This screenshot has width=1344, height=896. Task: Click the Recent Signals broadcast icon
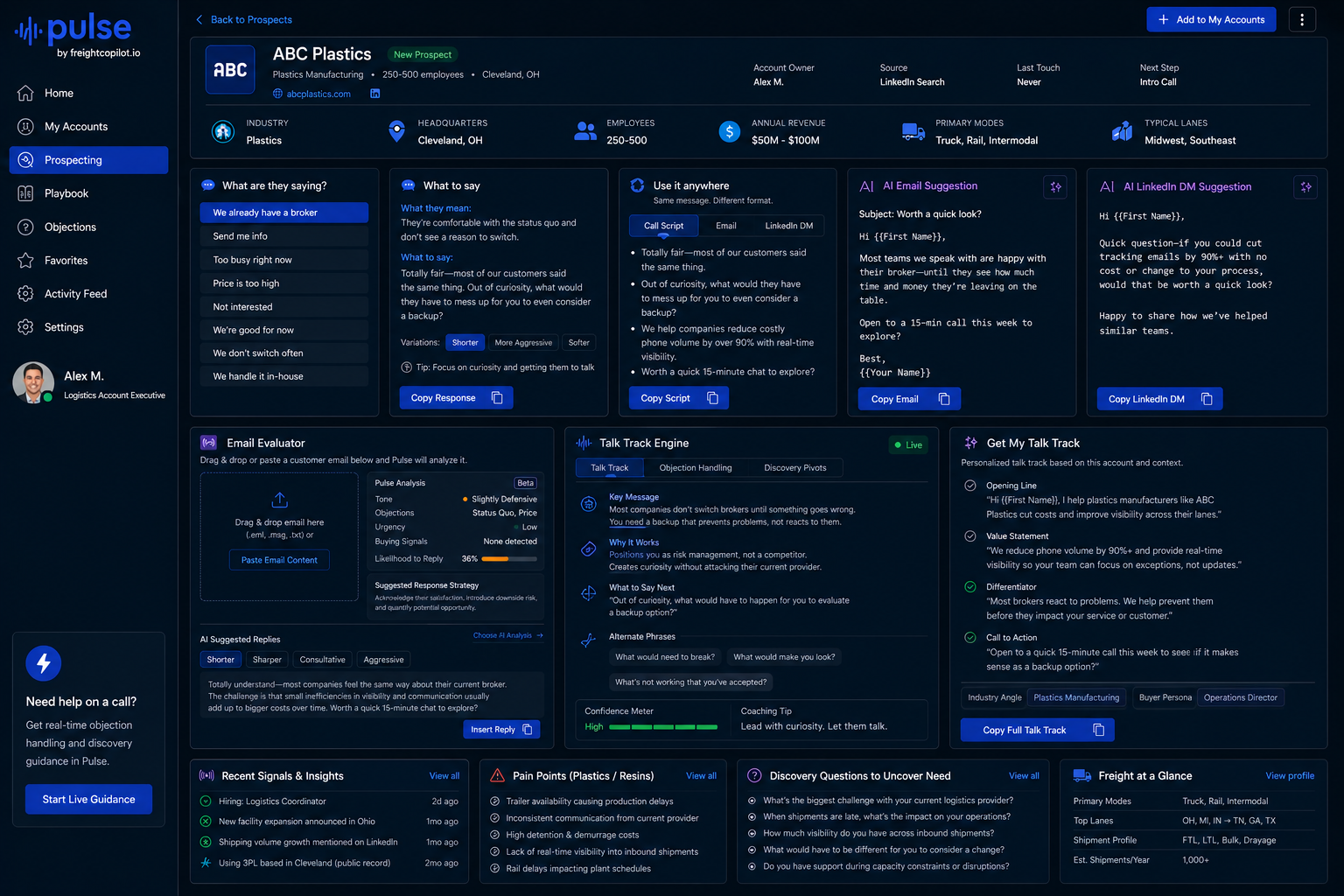coord(206,776)
